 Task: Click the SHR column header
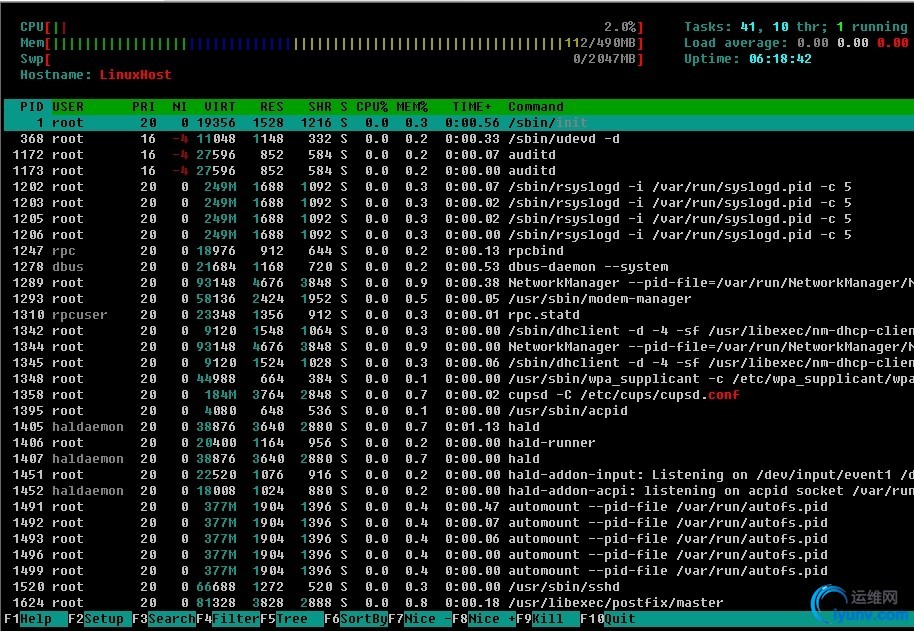[x=320, y=107]
